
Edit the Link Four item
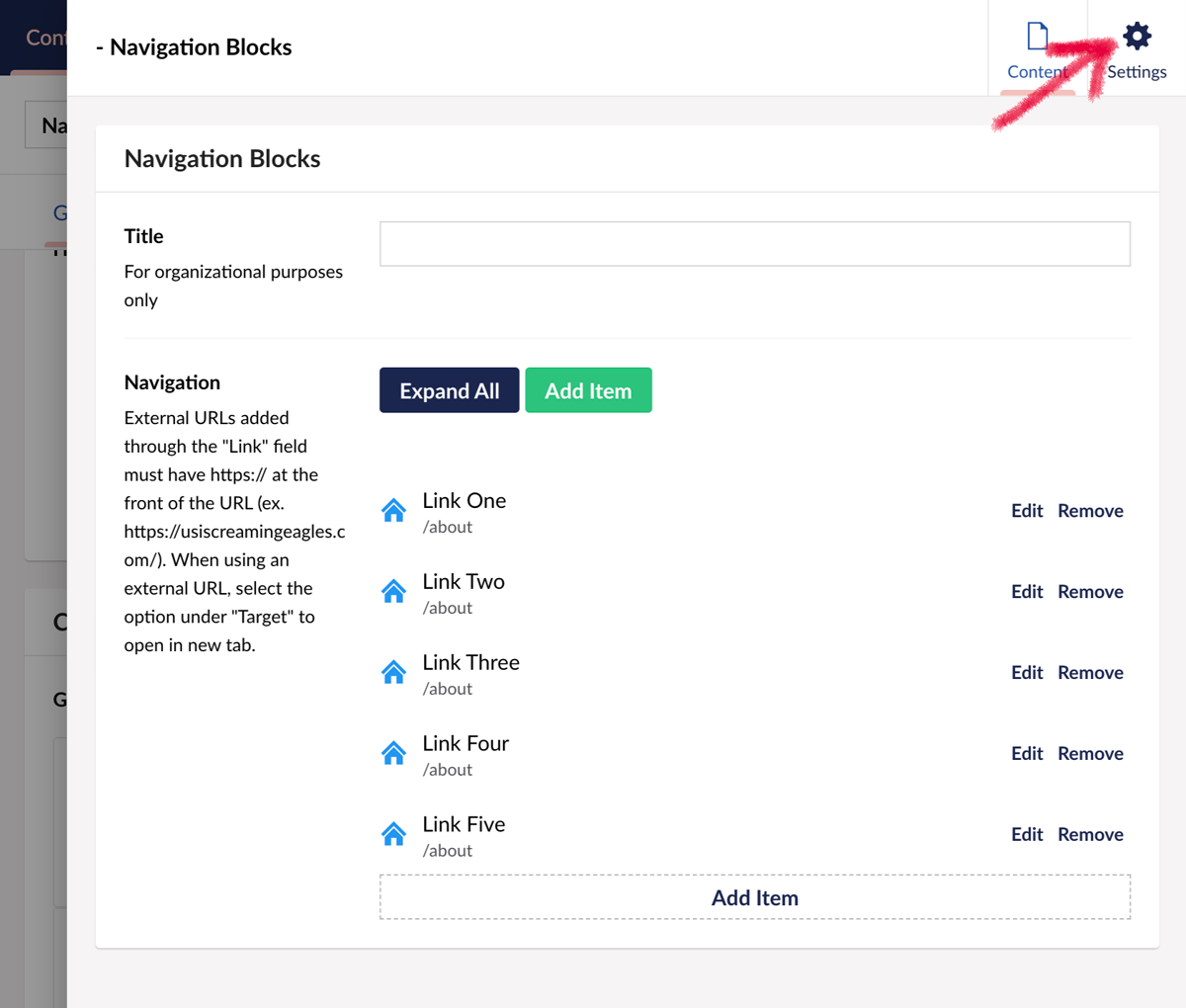click(x=1027, y=754)
